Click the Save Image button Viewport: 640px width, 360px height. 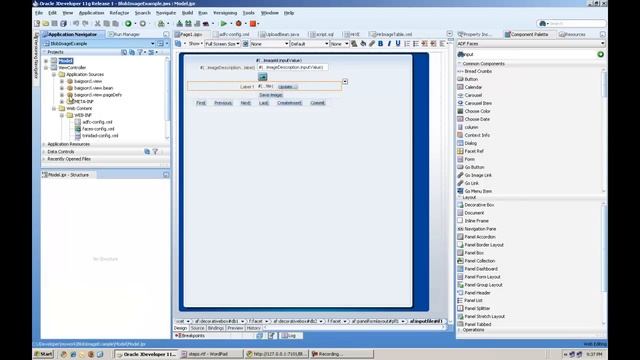(x=271, y=95)
